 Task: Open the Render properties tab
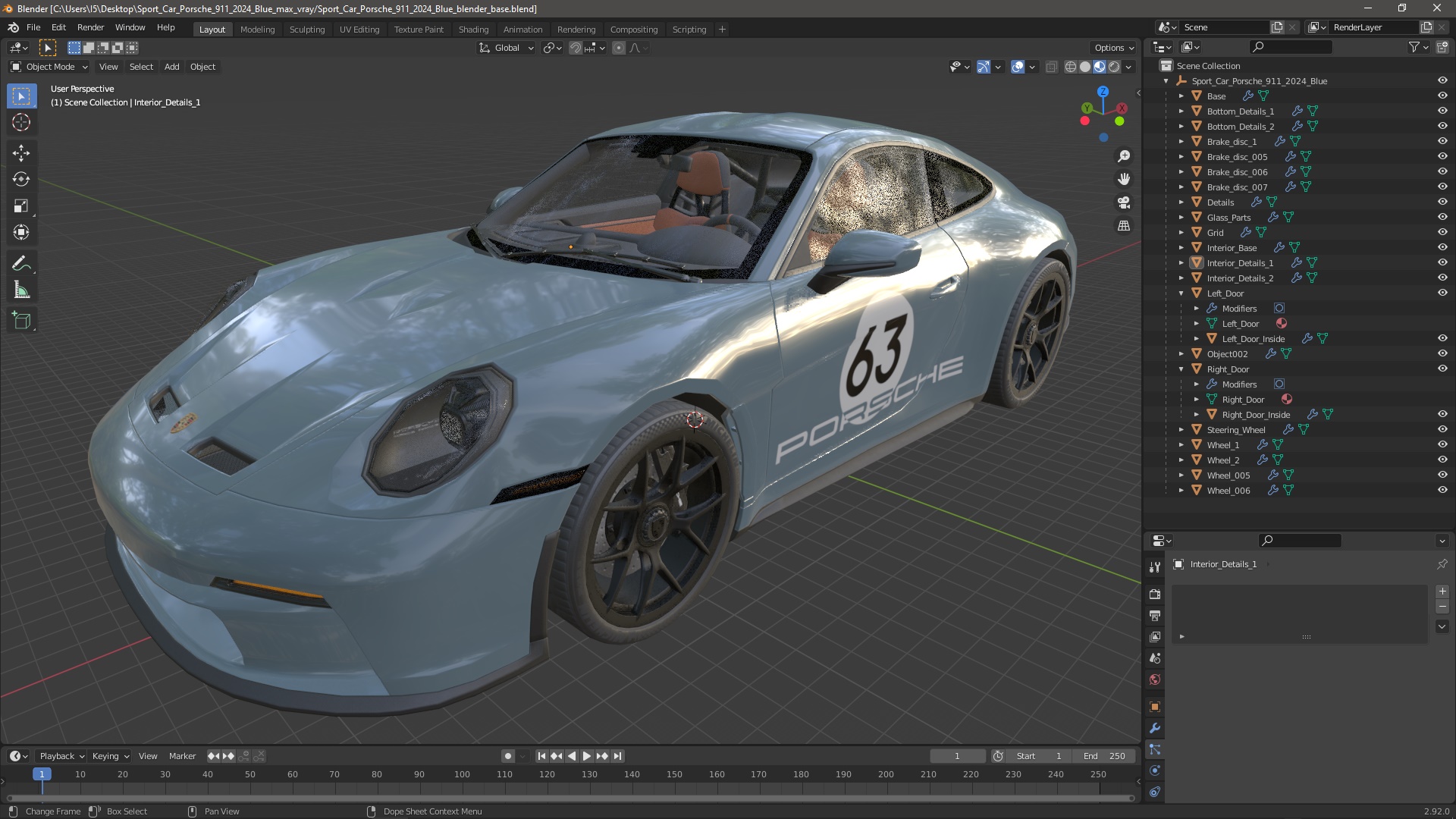[1155, 595]
